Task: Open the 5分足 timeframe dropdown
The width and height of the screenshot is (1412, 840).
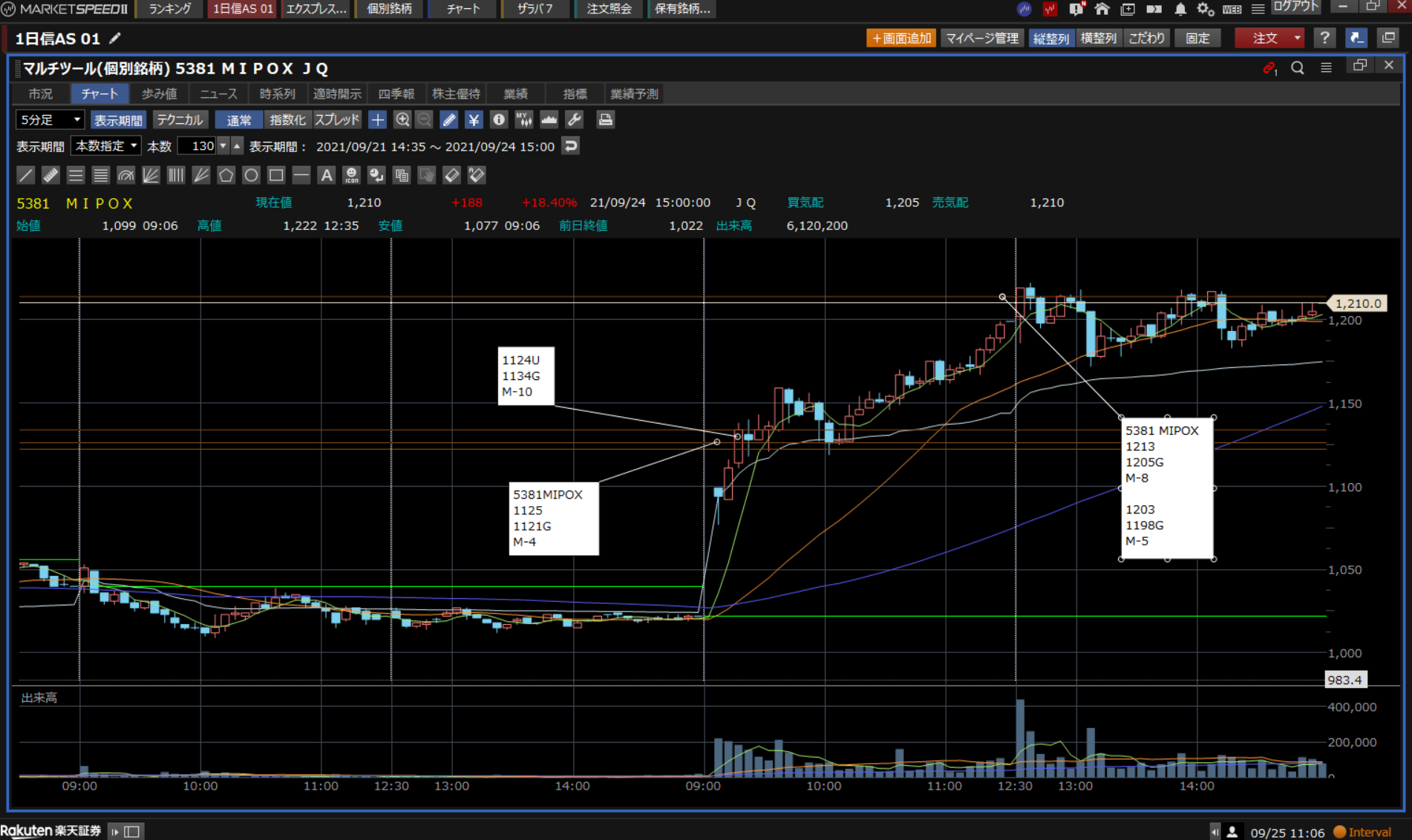Action: pos(50,119)
